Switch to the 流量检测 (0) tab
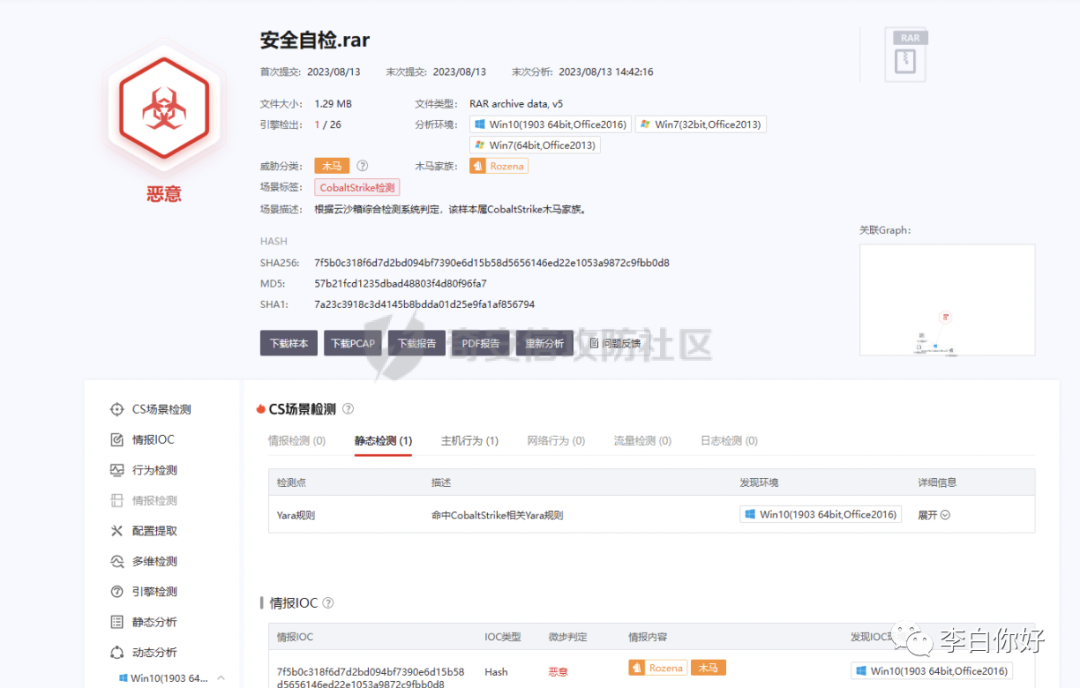The width and height of the screenshot is (1080, 688). tap(643, 441)
